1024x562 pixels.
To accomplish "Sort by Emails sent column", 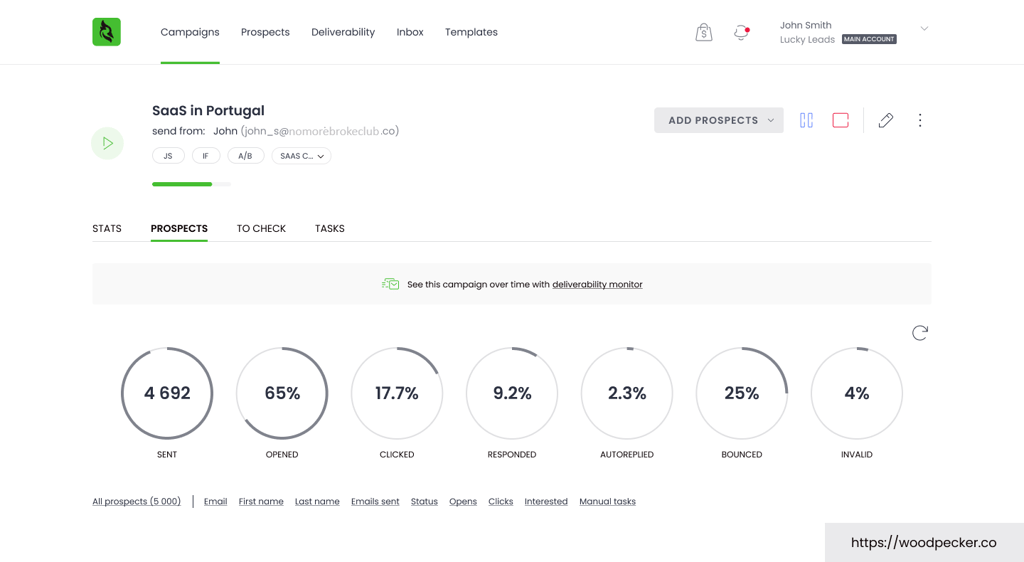I will coord(375,502).
